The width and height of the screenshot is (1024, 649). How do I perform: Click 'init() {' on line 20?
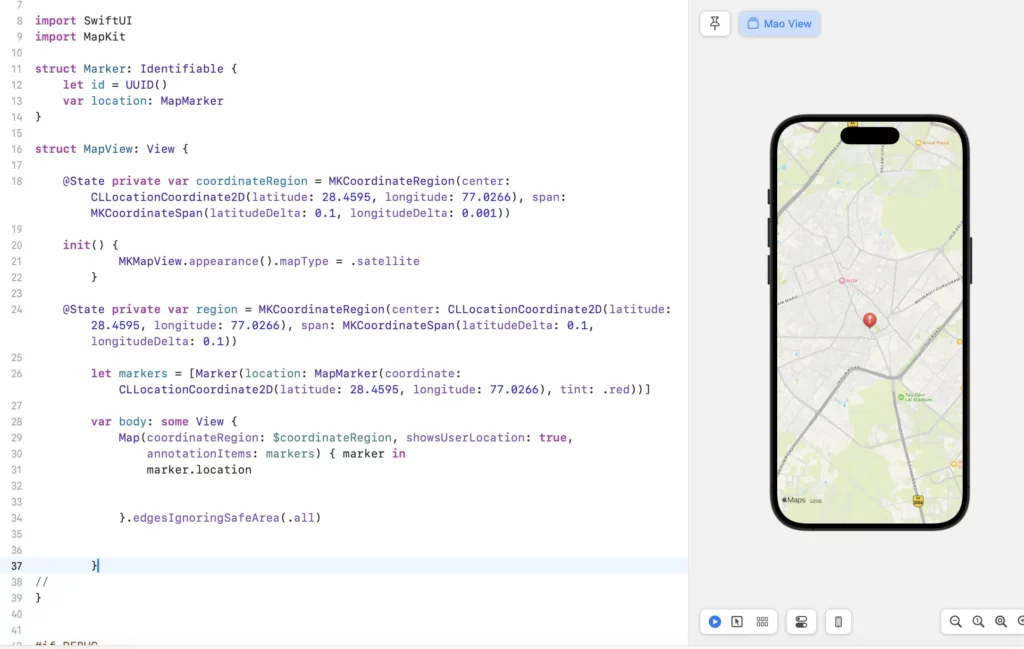pyautogui.click(x=91, y=245)
